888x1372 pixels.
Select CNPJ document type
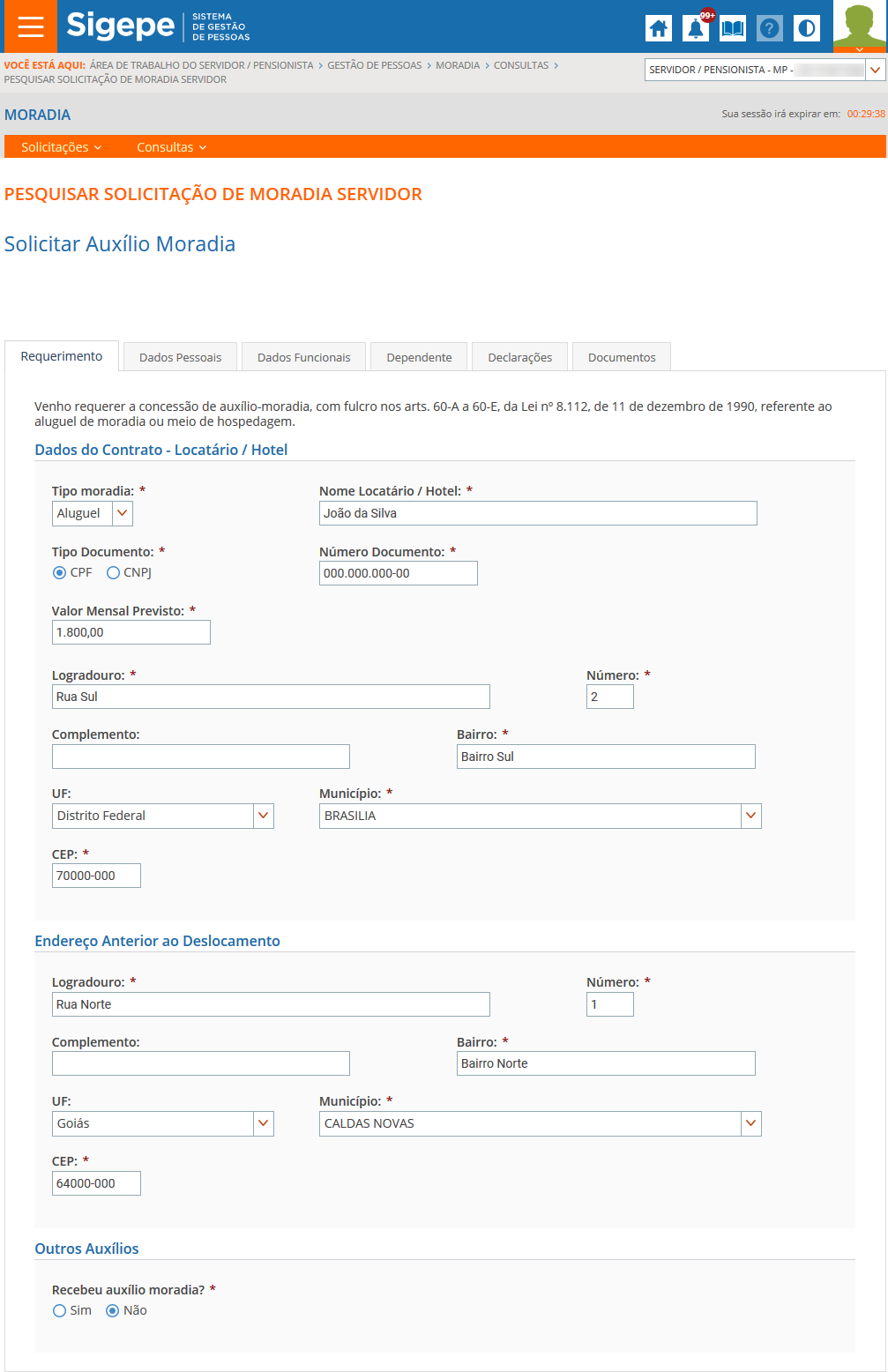tap(113, 573)
